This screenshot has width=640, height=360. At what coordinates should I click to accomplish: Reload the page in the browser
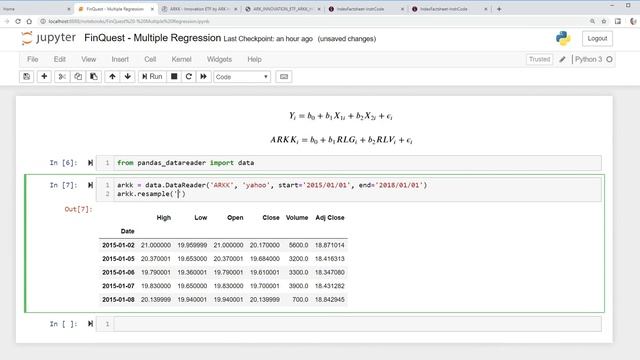tap(18, 21)
